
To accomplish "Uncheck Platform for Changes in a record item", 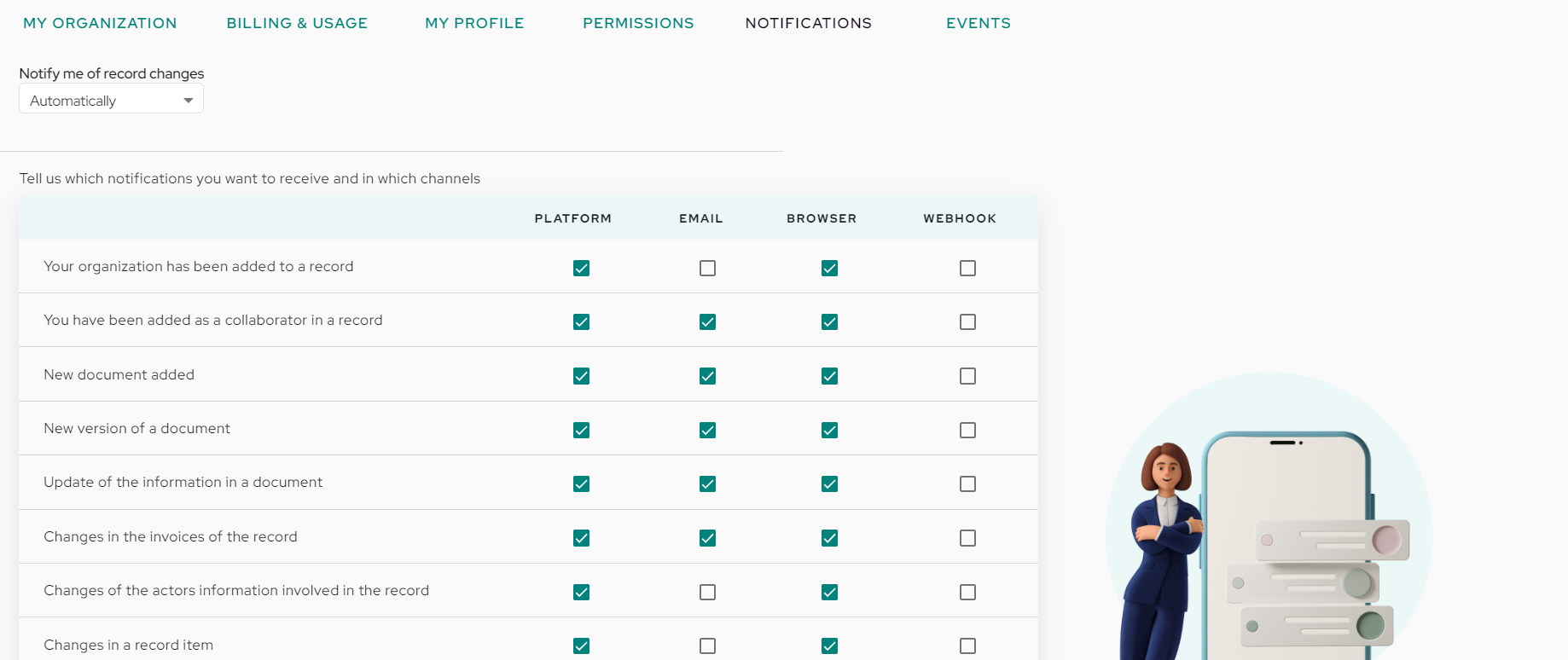I will (x=581, y=646).
